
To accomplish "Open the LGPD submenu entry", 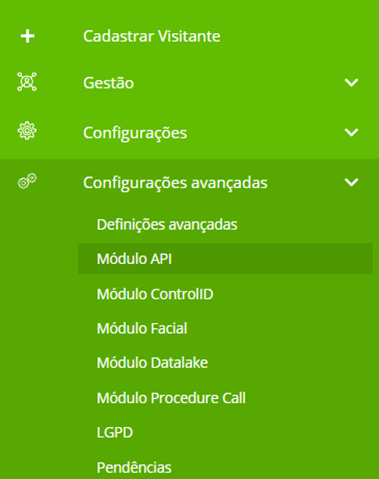I will 115,432.
